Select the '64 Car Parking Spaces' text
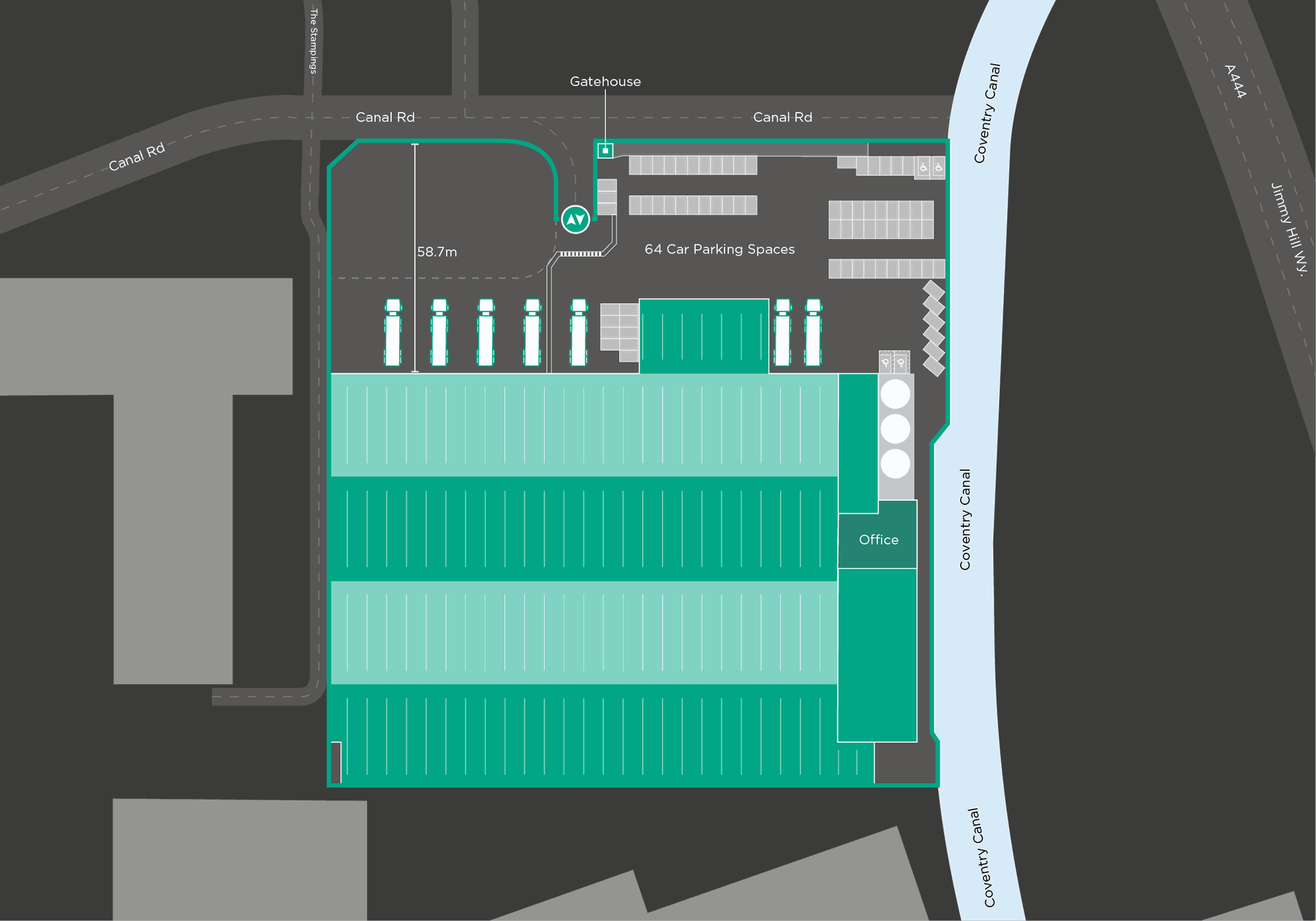The image size is (1316, 921). pos(719,249)
